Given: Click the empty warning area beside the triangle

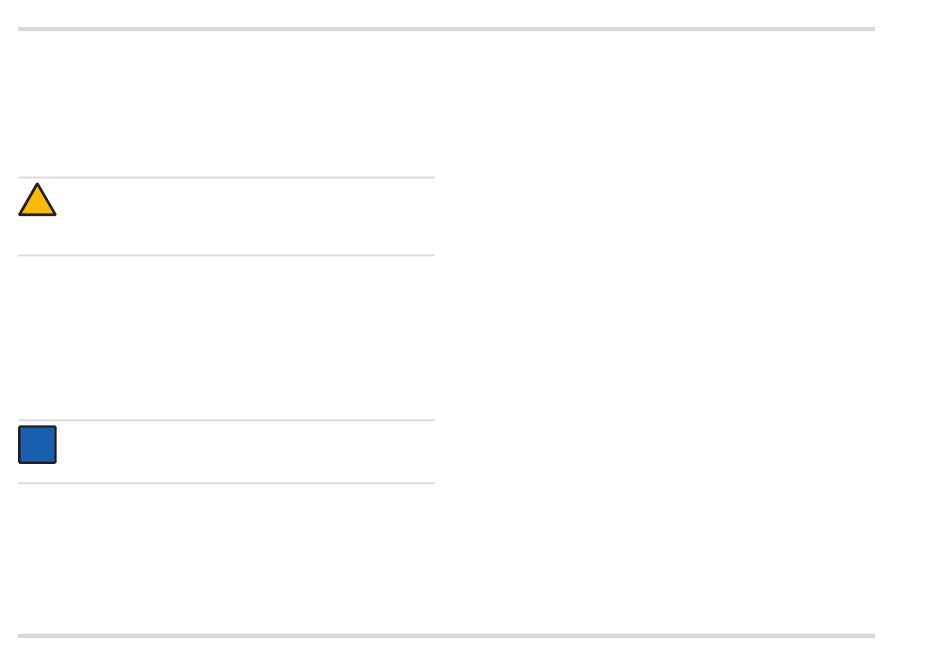Looking at the screenshot, I should [x=246, y=216].
